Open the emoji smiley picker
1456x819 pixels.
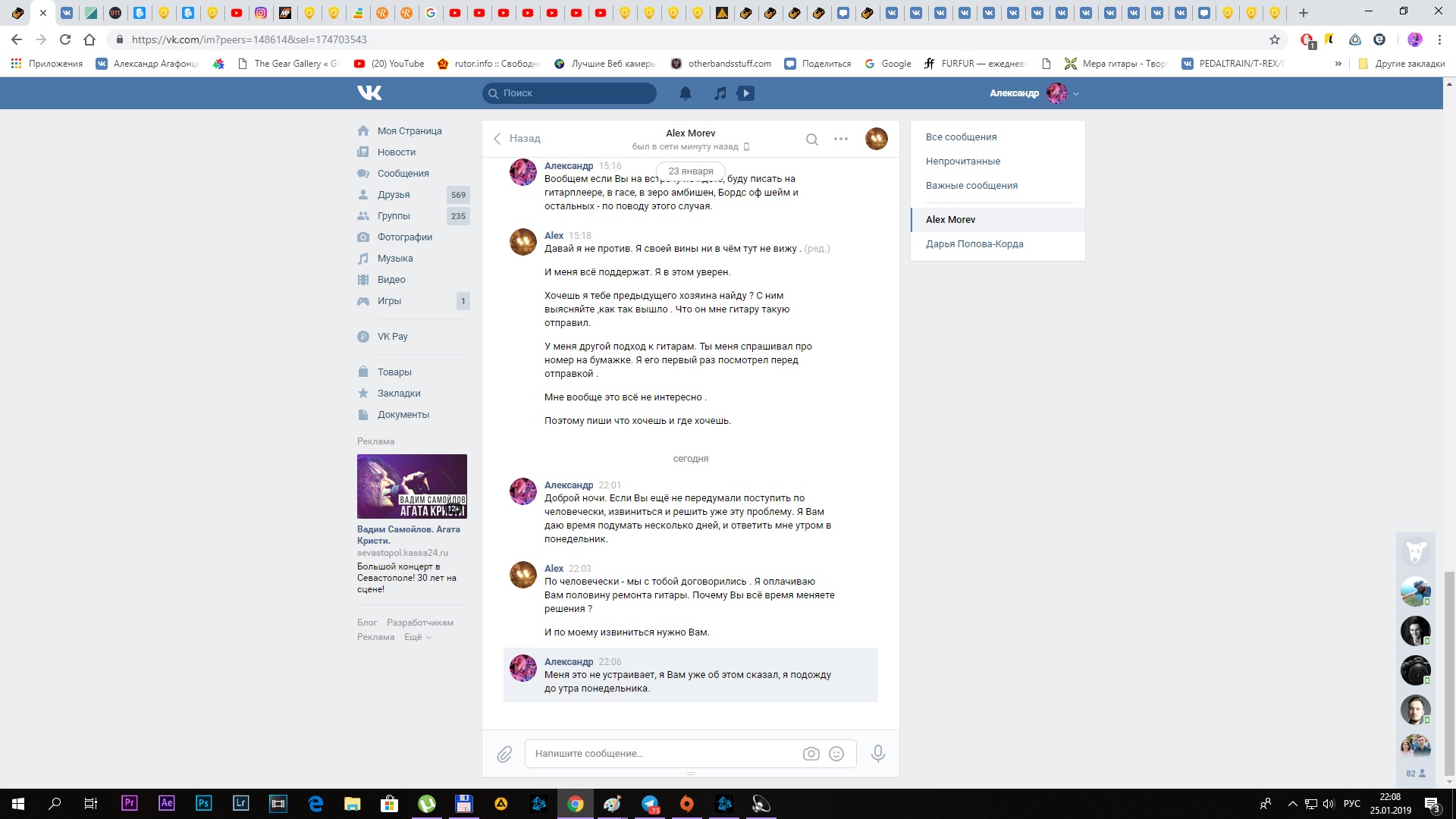click(836, 754)
